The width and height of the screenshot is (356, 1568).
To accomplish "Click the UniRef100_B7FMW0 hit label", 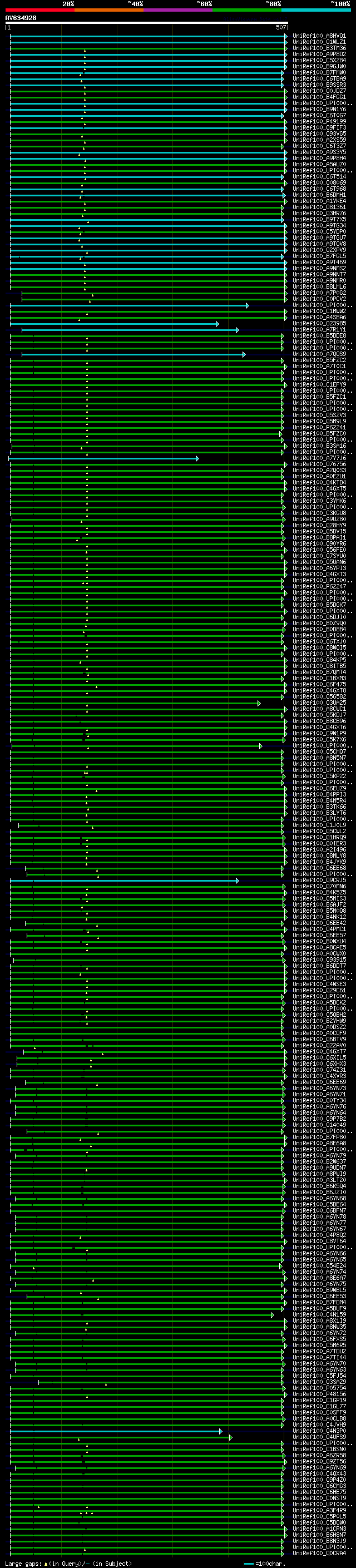I will tap(319, 72).
